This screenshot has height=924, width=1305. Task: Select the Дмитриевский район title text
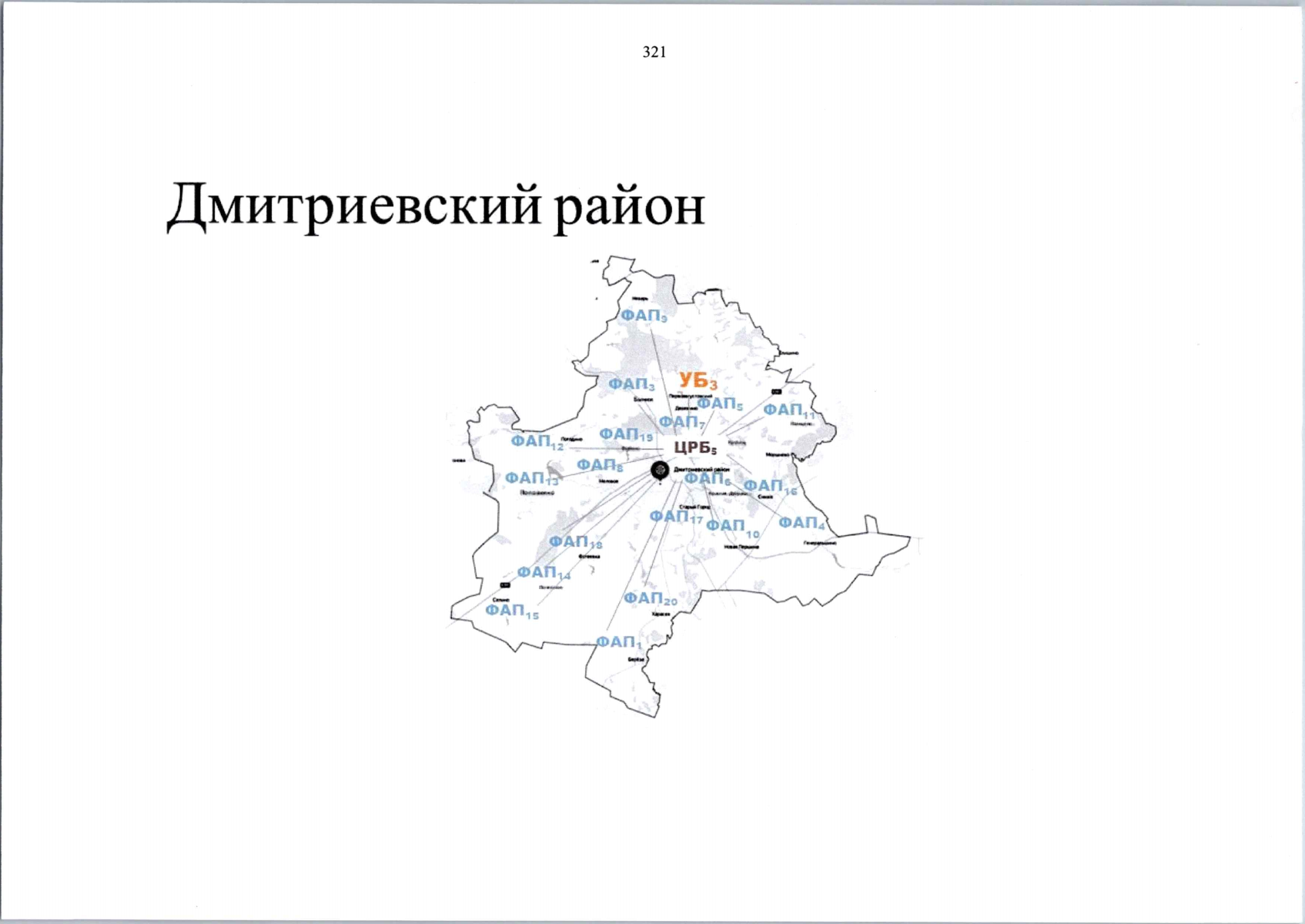[437, 206]
